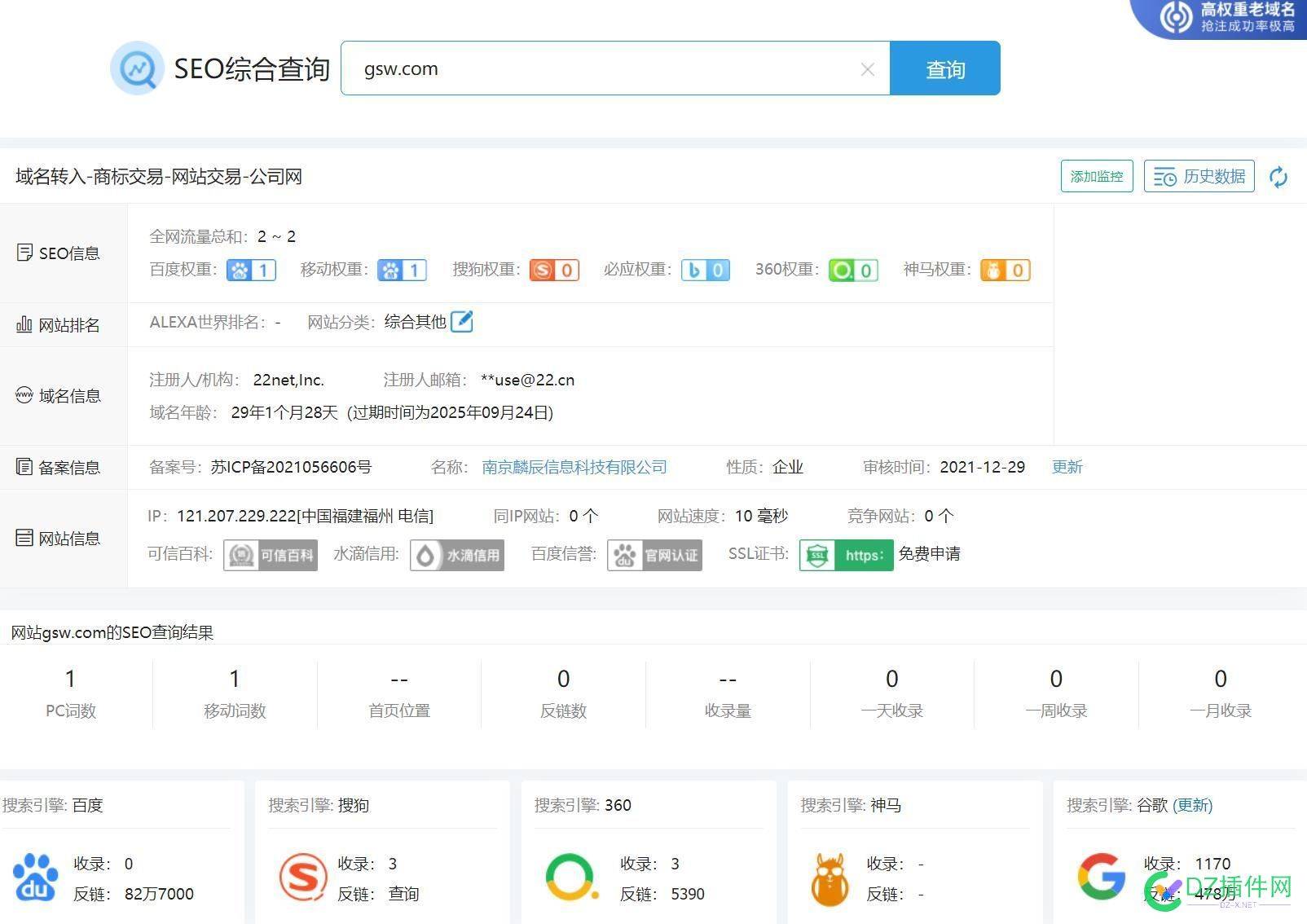Click the PC词数 value 1
Screen dimensions: 1307x924
pyautogui.click(x=70, y=679)
